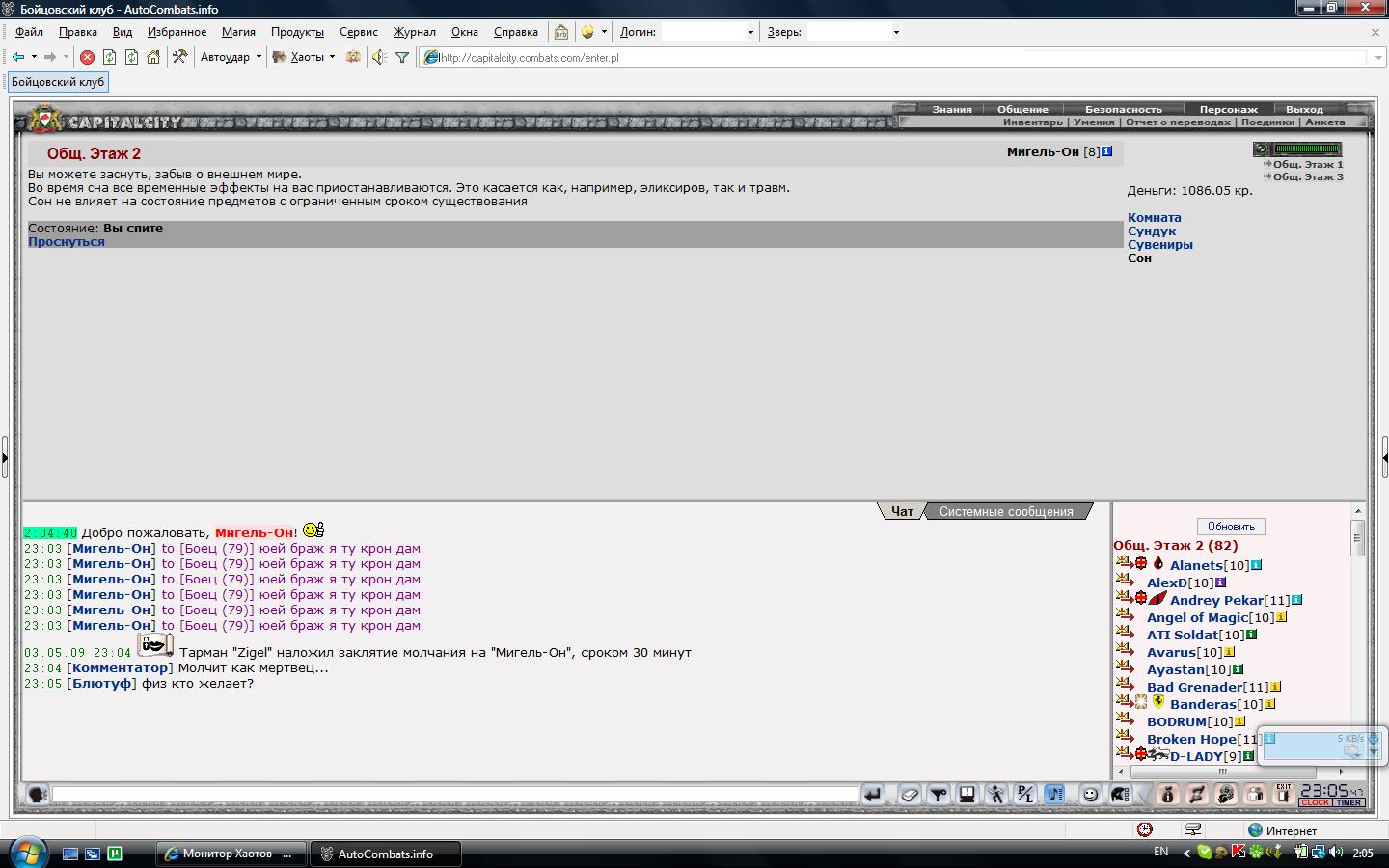Open the Магия menu

click(x=238, y=32)
